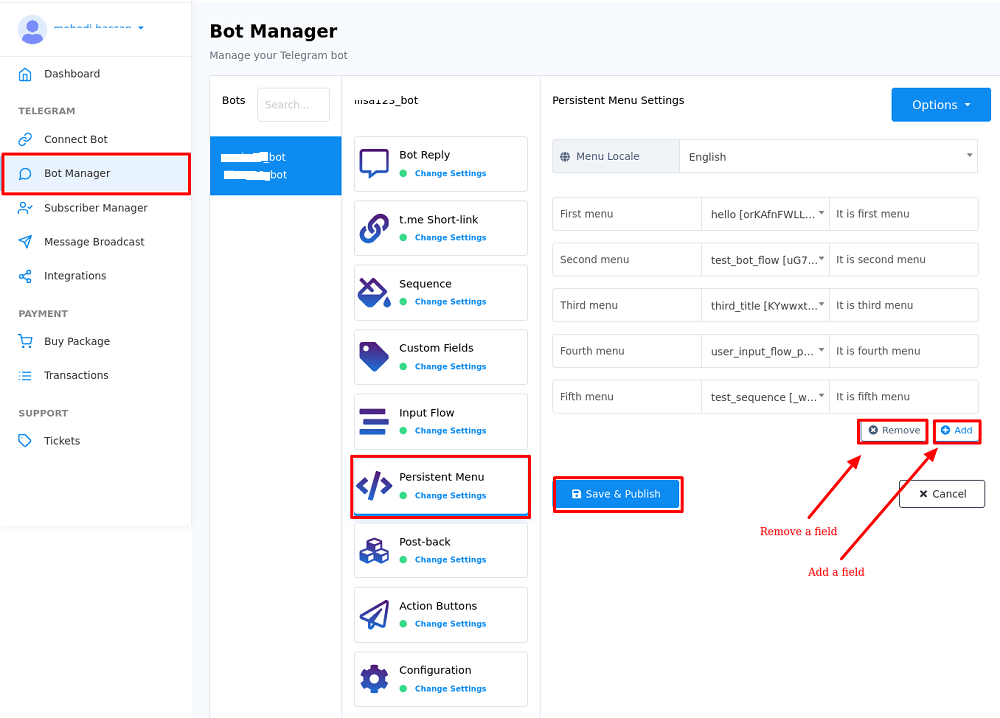Viewport: 1000px width, 718px height.
Task: Click the bot Search input box
Action: 293,104
